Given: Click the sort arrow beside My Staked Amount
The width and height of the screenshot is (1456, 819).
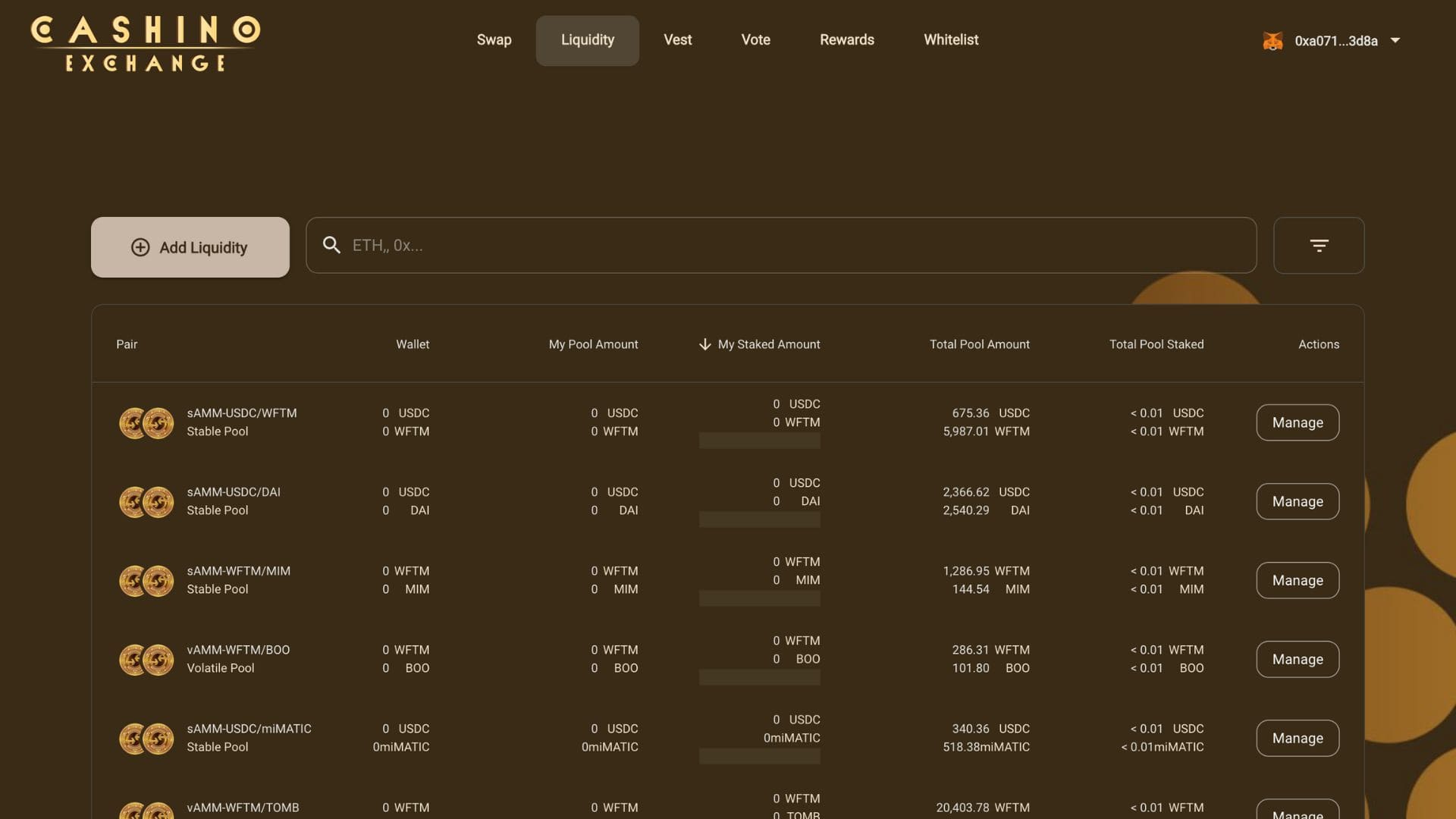Looking at the screenshot, I should click(x=704, y=344).
